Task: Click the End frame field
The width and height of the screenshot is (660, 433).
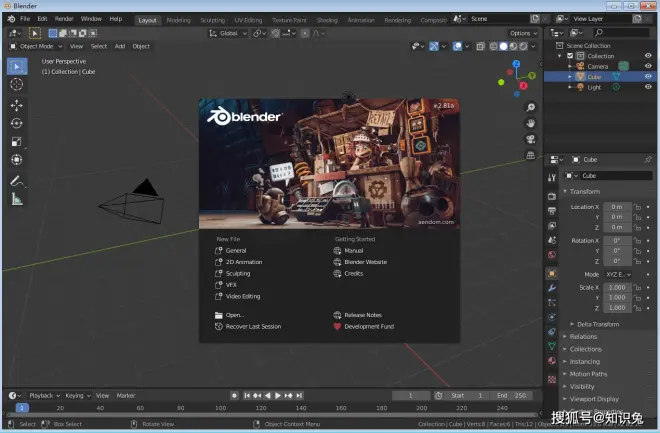Action: click(x=512, y=396)
